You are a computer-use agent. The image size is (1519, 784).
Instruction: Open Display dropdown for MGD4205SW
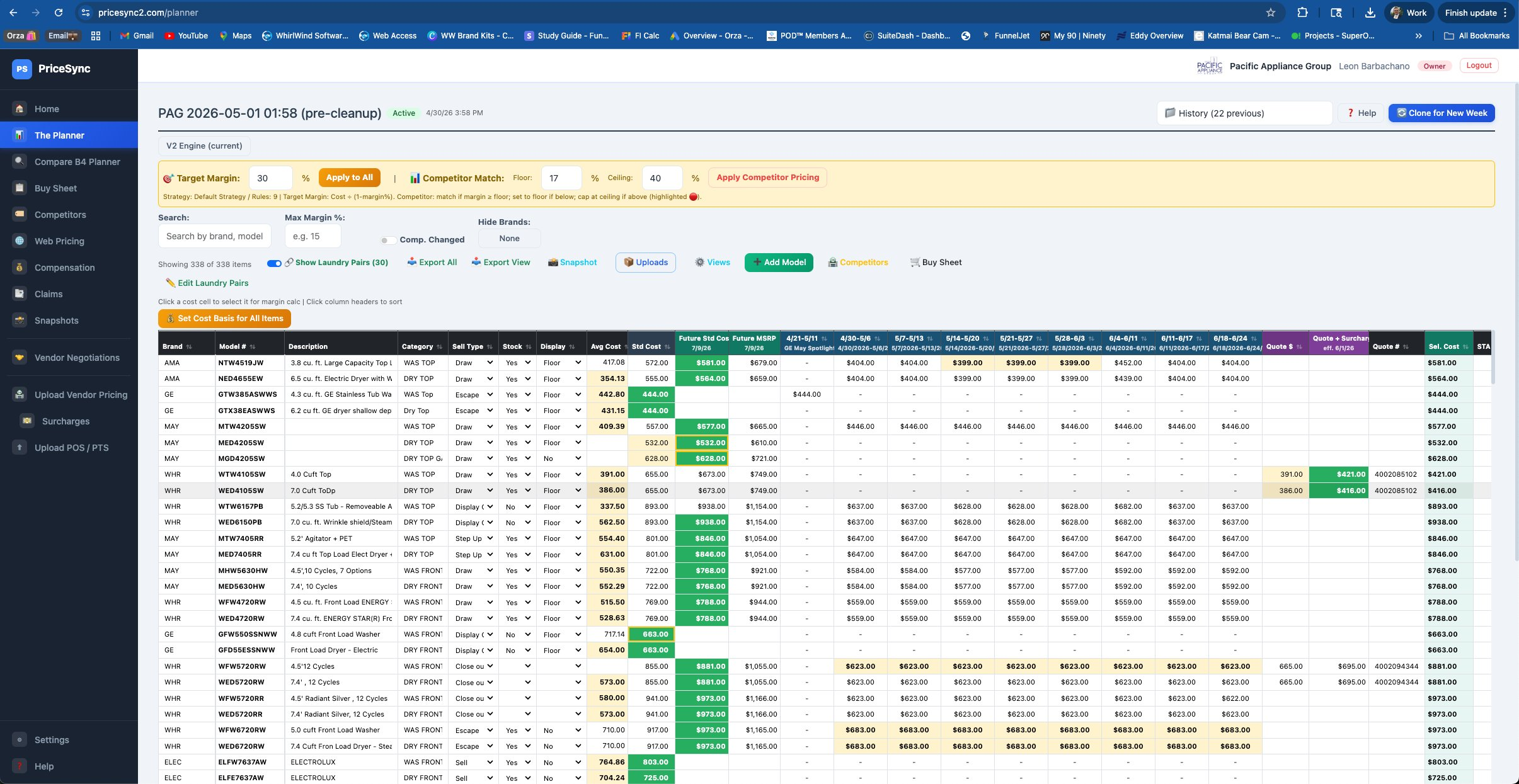click(x=561, y=458)
